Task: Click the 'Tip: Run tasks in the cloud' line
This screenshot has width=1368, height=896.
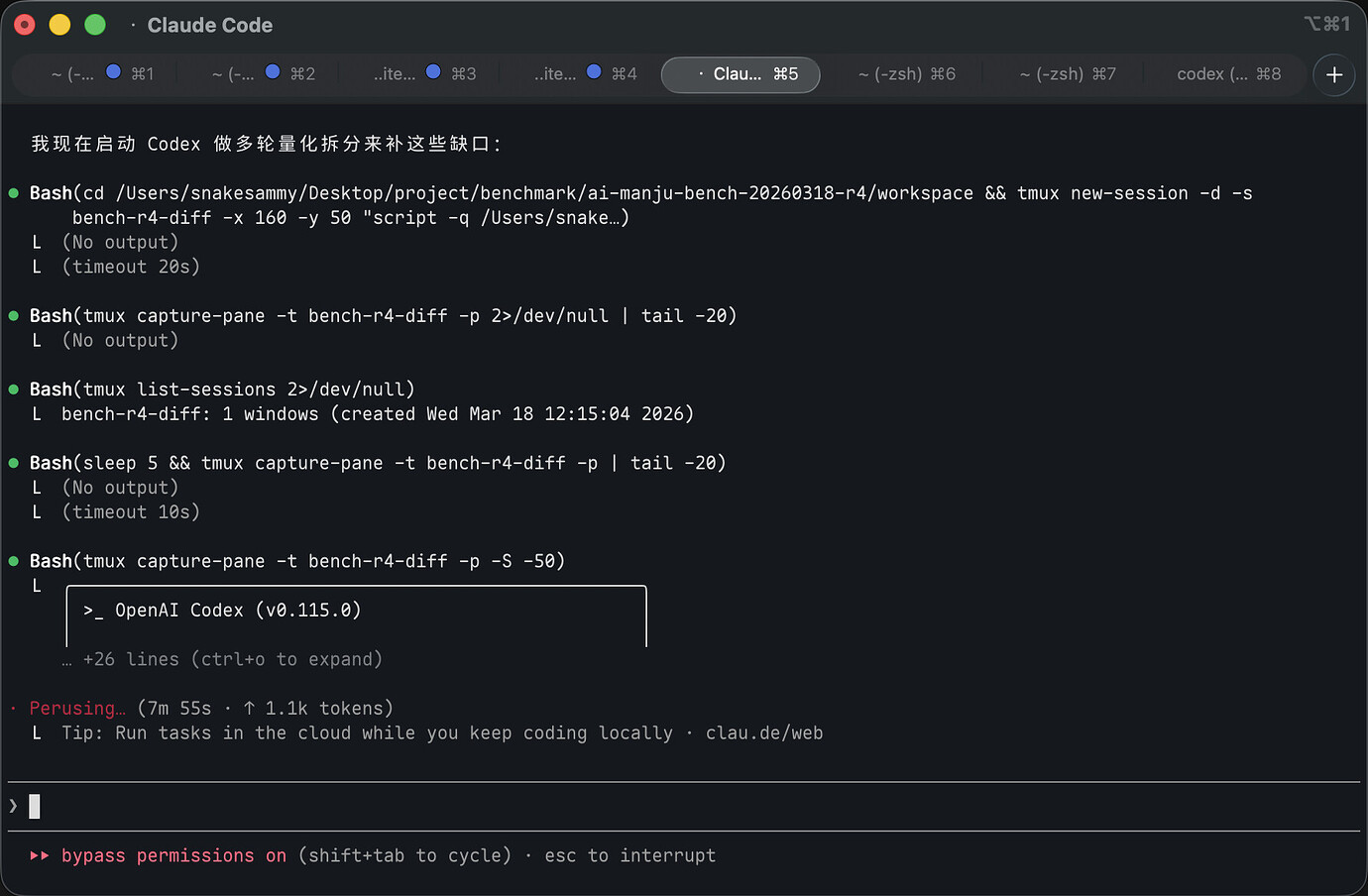Action: click(x=442, y=733)
